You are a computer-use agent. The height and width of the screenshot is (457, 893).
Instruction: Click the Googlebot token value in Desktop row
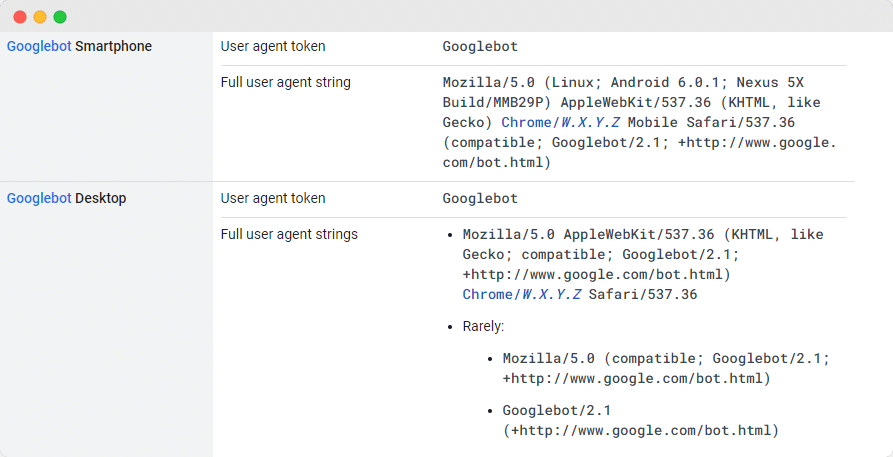(x=480, y=198)
